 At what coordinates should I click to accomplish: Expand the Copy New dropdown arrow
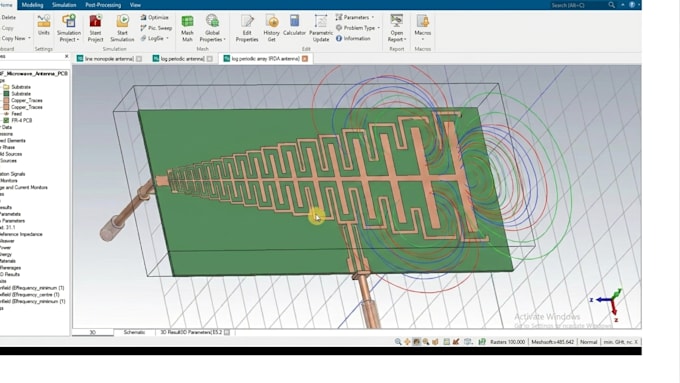29,38
